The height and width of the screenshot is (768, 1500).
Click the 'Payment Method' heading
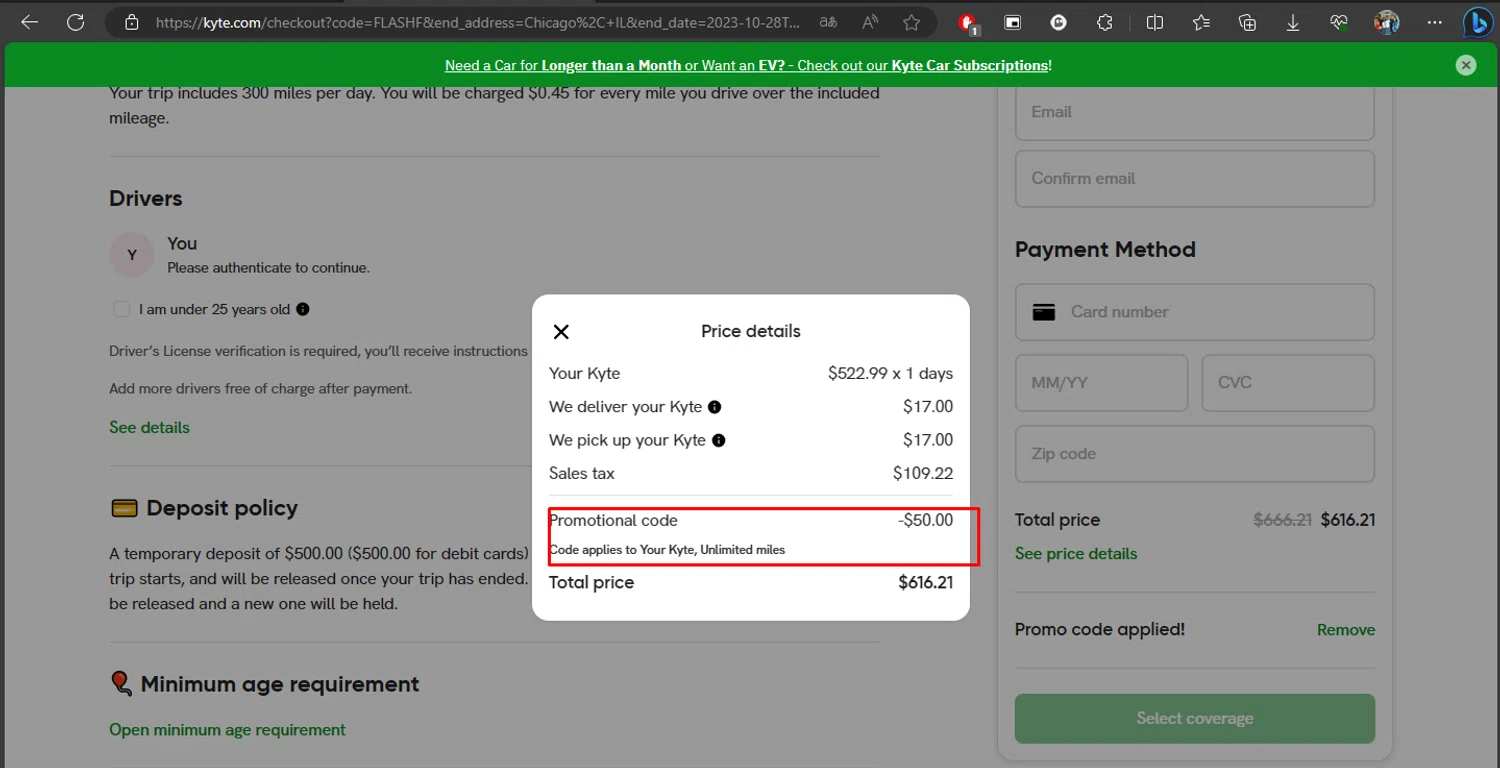point(1105,250)
